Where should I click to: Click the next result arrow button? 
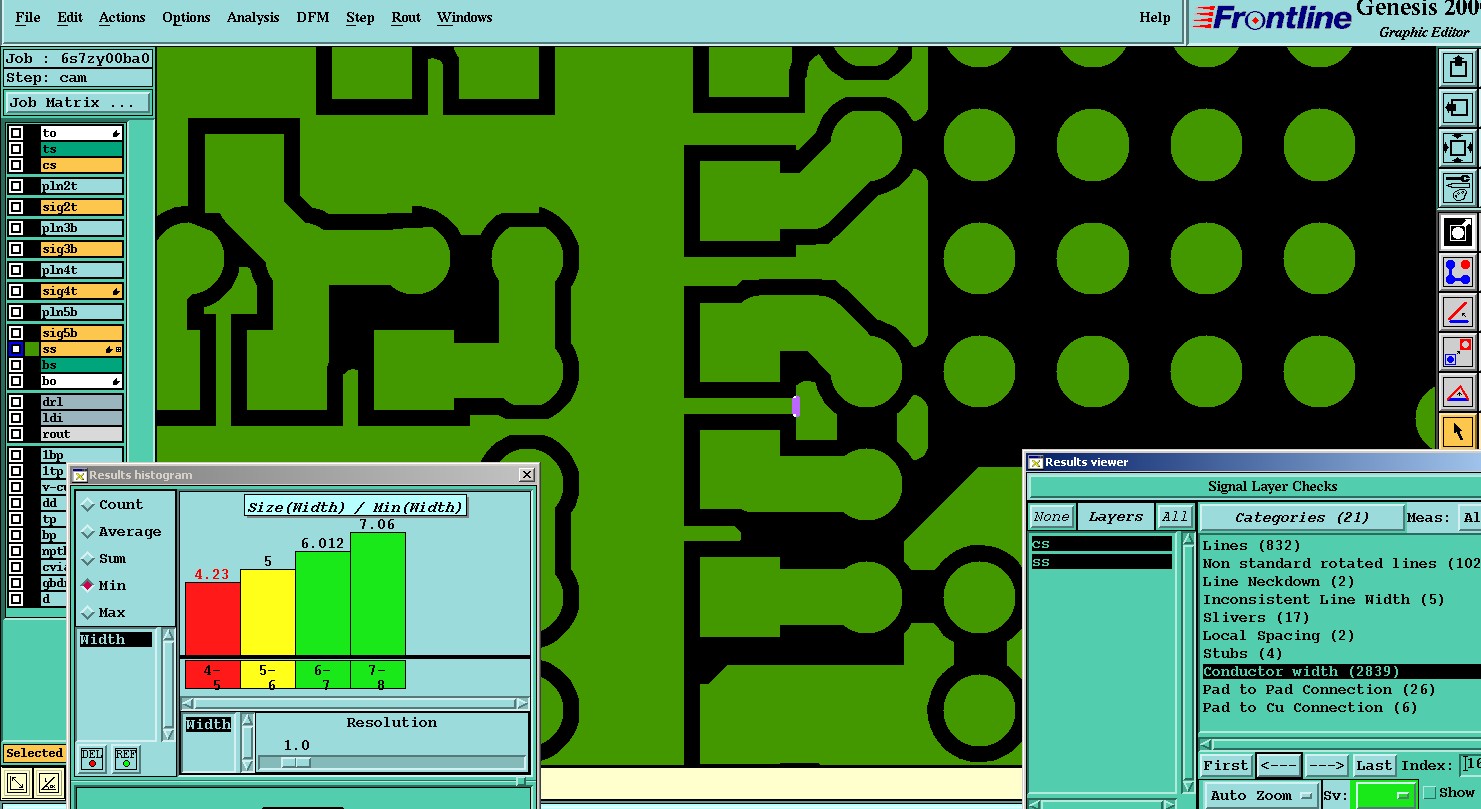(1326, 765)
